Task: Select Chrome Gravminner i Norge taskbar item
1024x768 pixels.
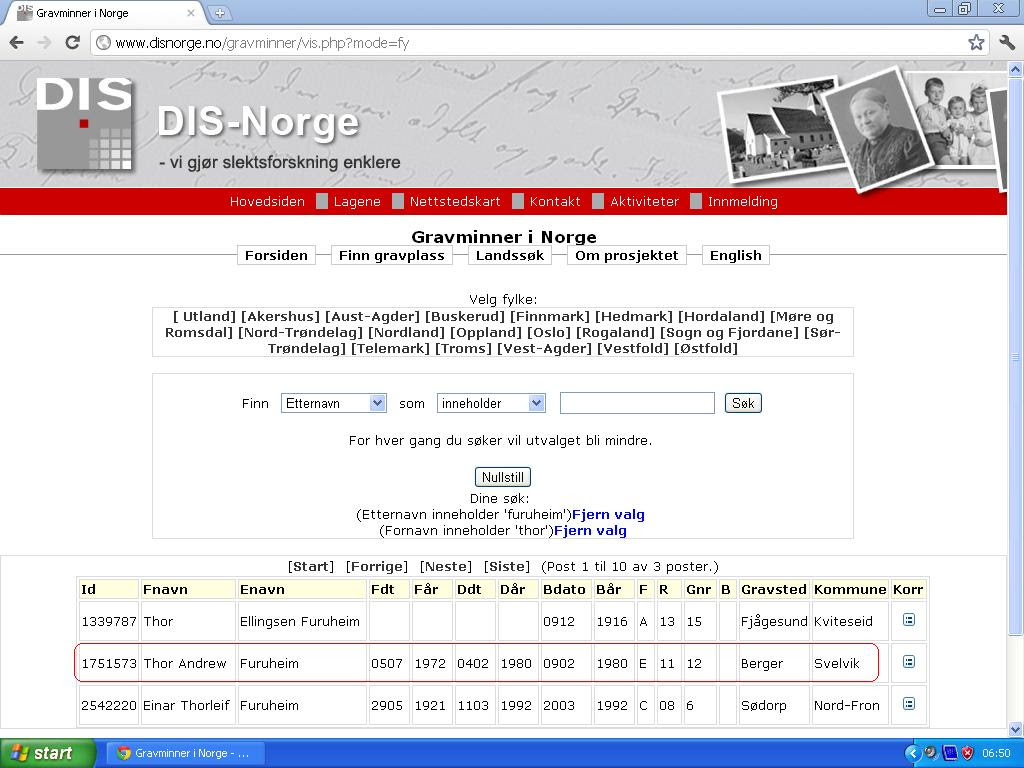Action: 186,753
